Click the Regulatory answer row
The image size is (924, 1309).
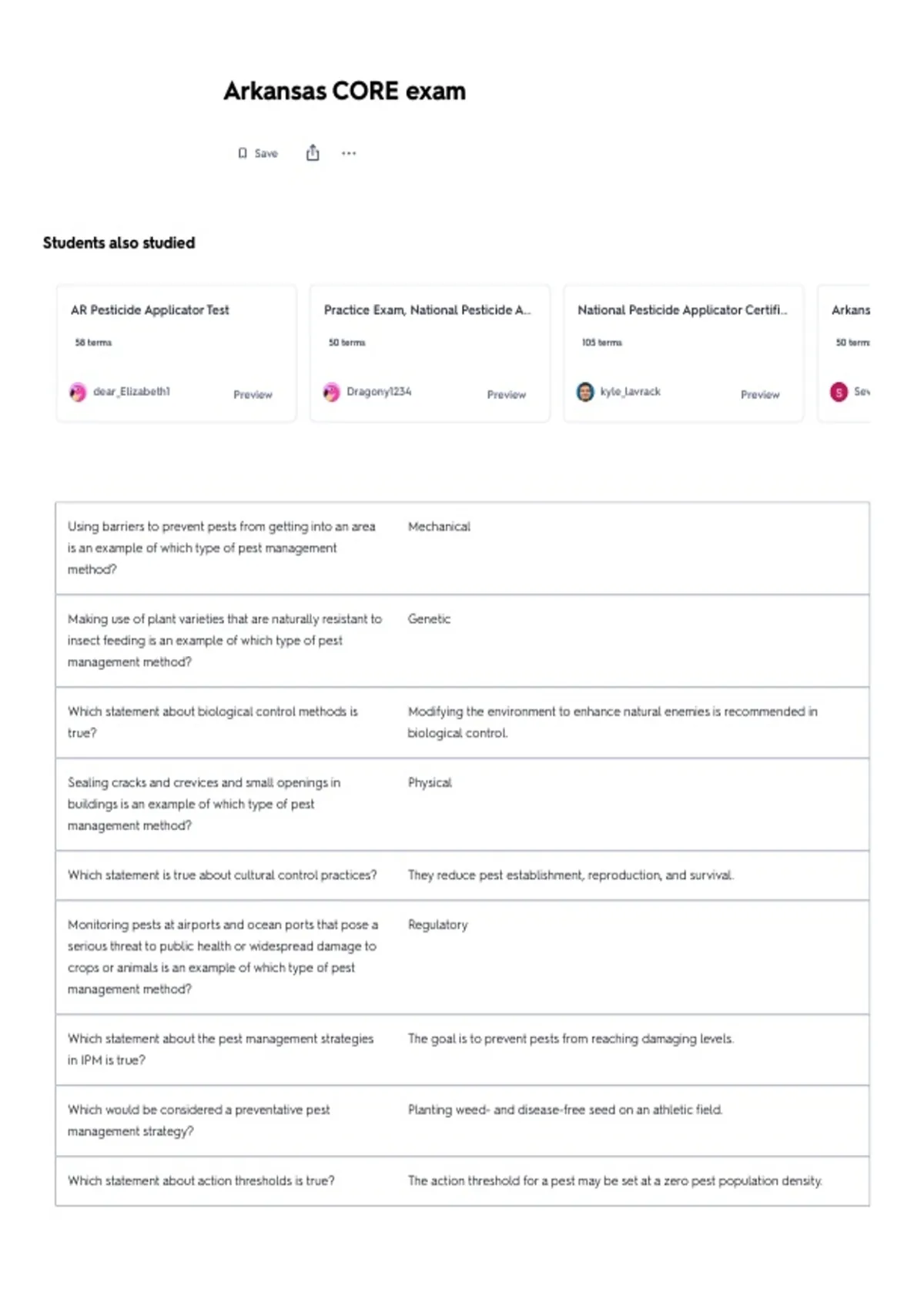coord(462,957)
